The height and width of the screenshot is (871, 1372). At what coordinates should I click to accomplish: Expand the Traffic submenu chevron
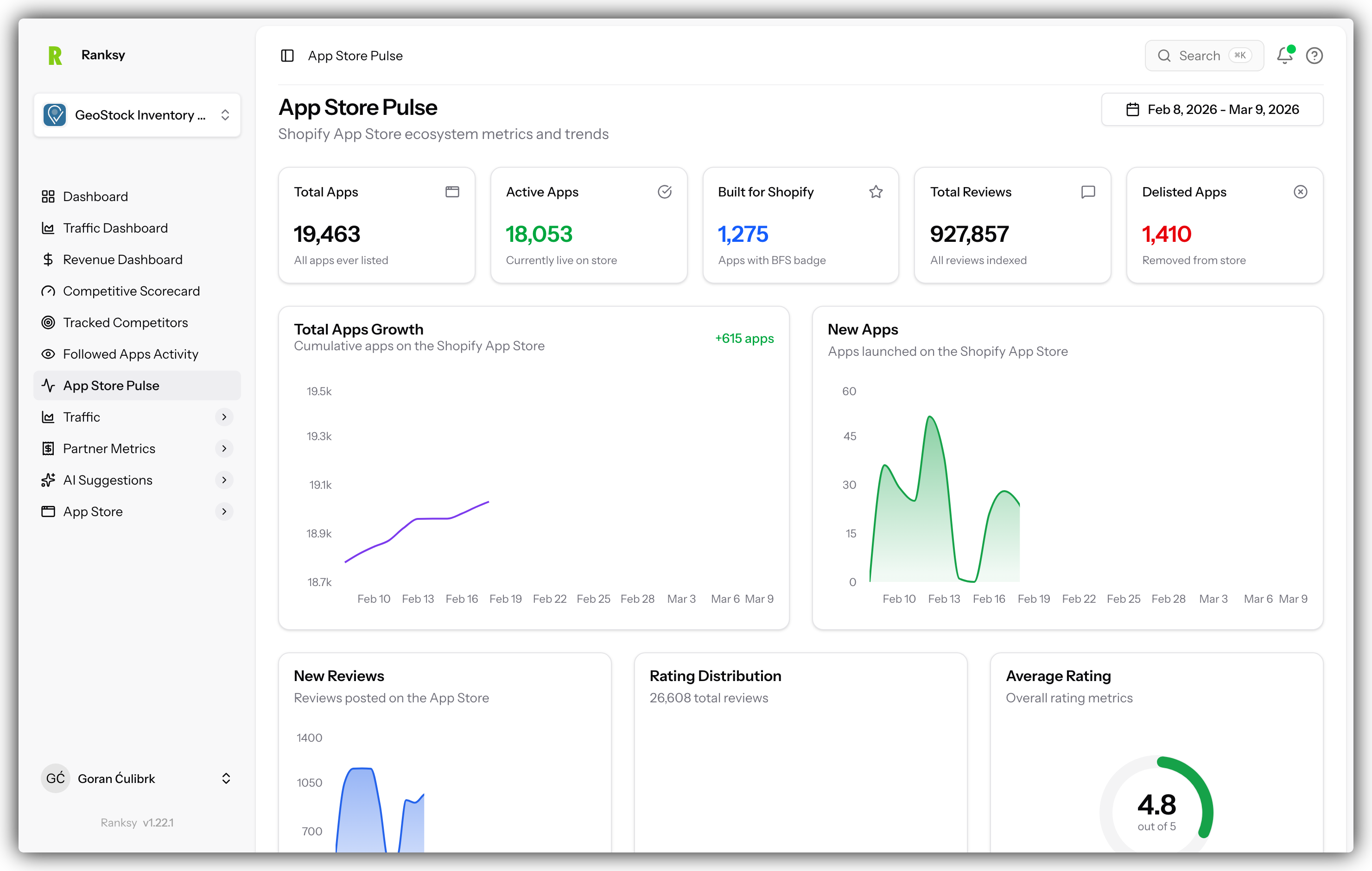tap(224, 417)
